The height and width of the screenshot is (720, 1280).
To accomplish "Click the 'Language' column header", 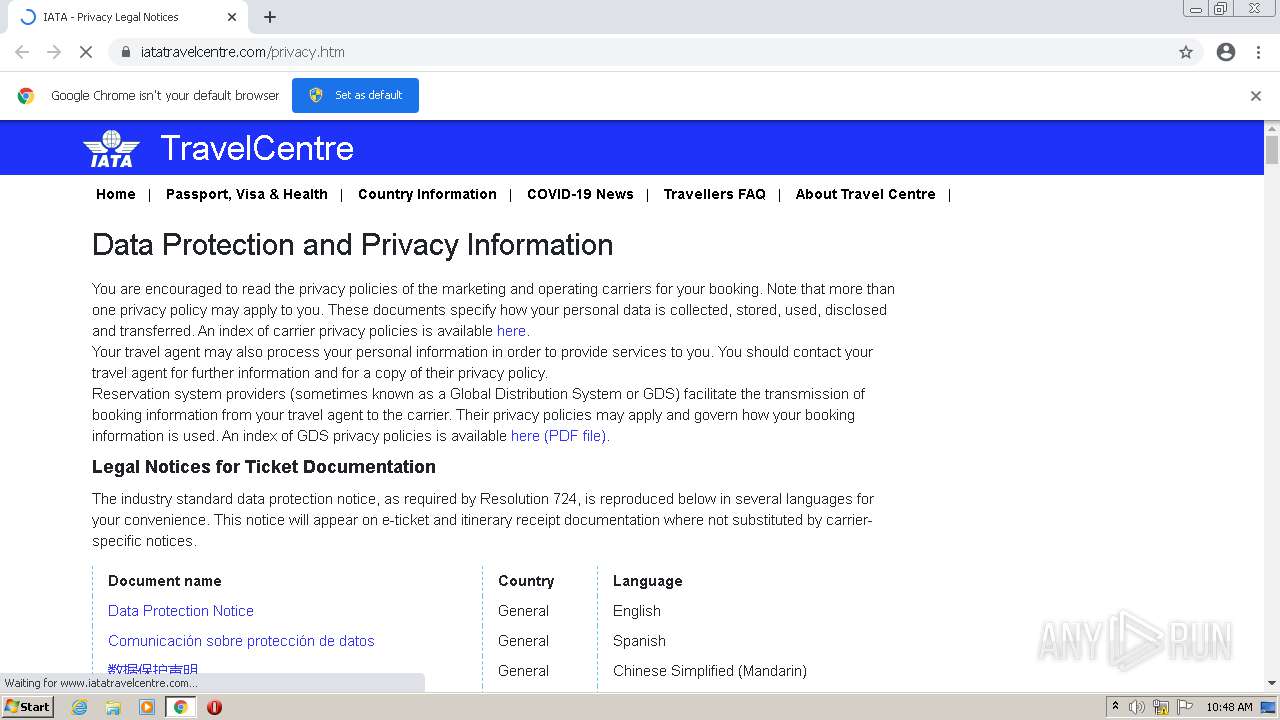I will (x=648, y=581).
